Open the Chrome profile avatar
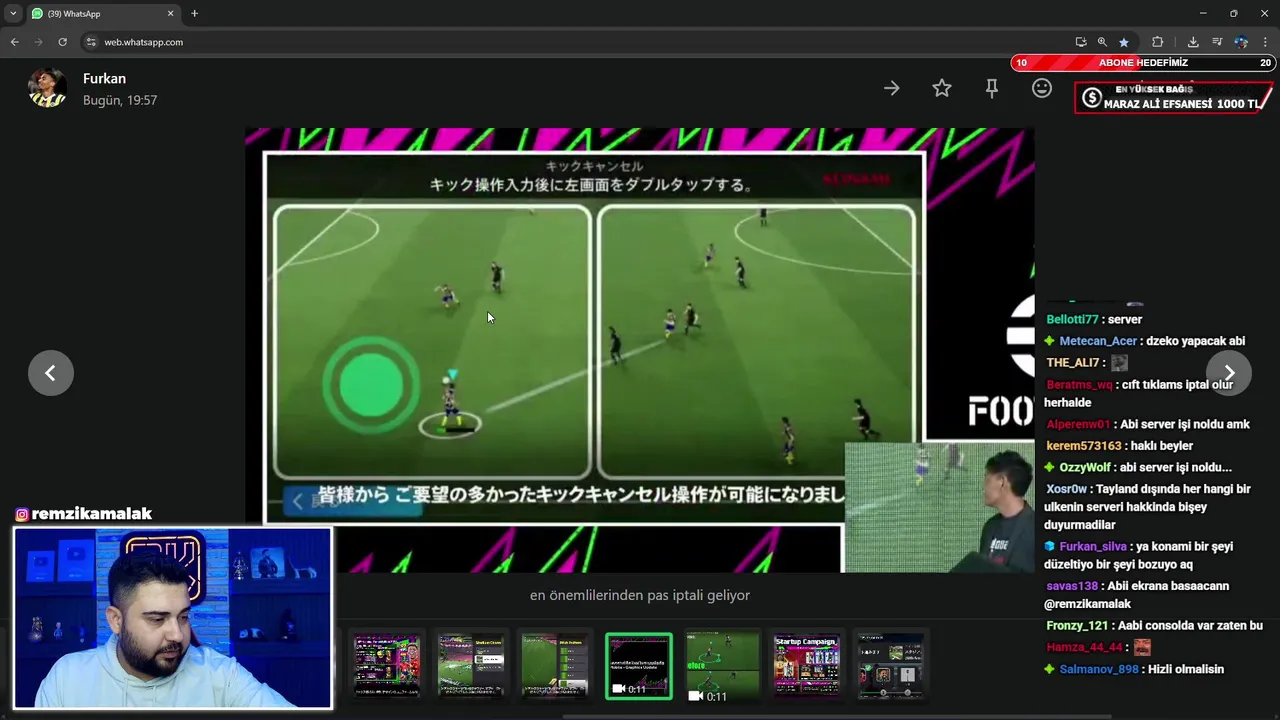This screenshot has width=1280, height=720. (x=1241, y=42)
